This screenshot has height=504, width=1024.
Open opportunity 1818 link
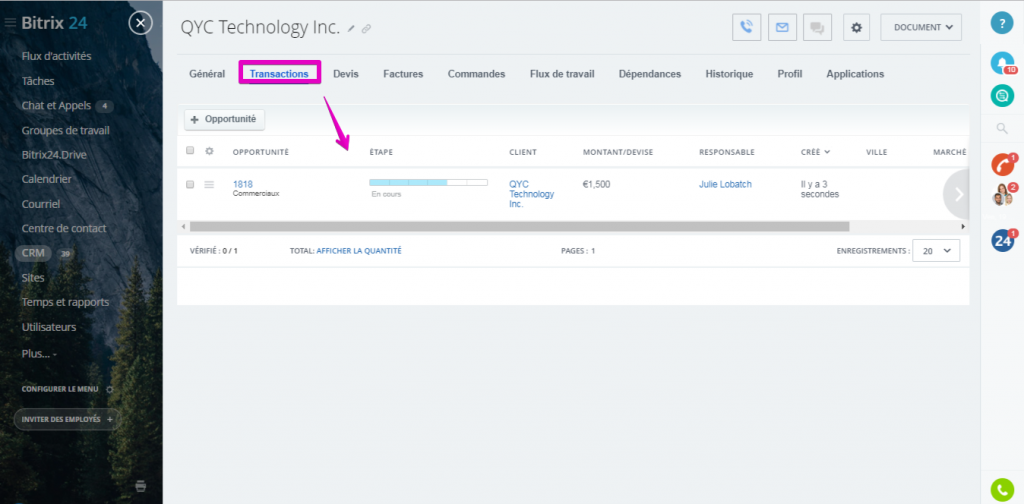click(x=242, y=184)
